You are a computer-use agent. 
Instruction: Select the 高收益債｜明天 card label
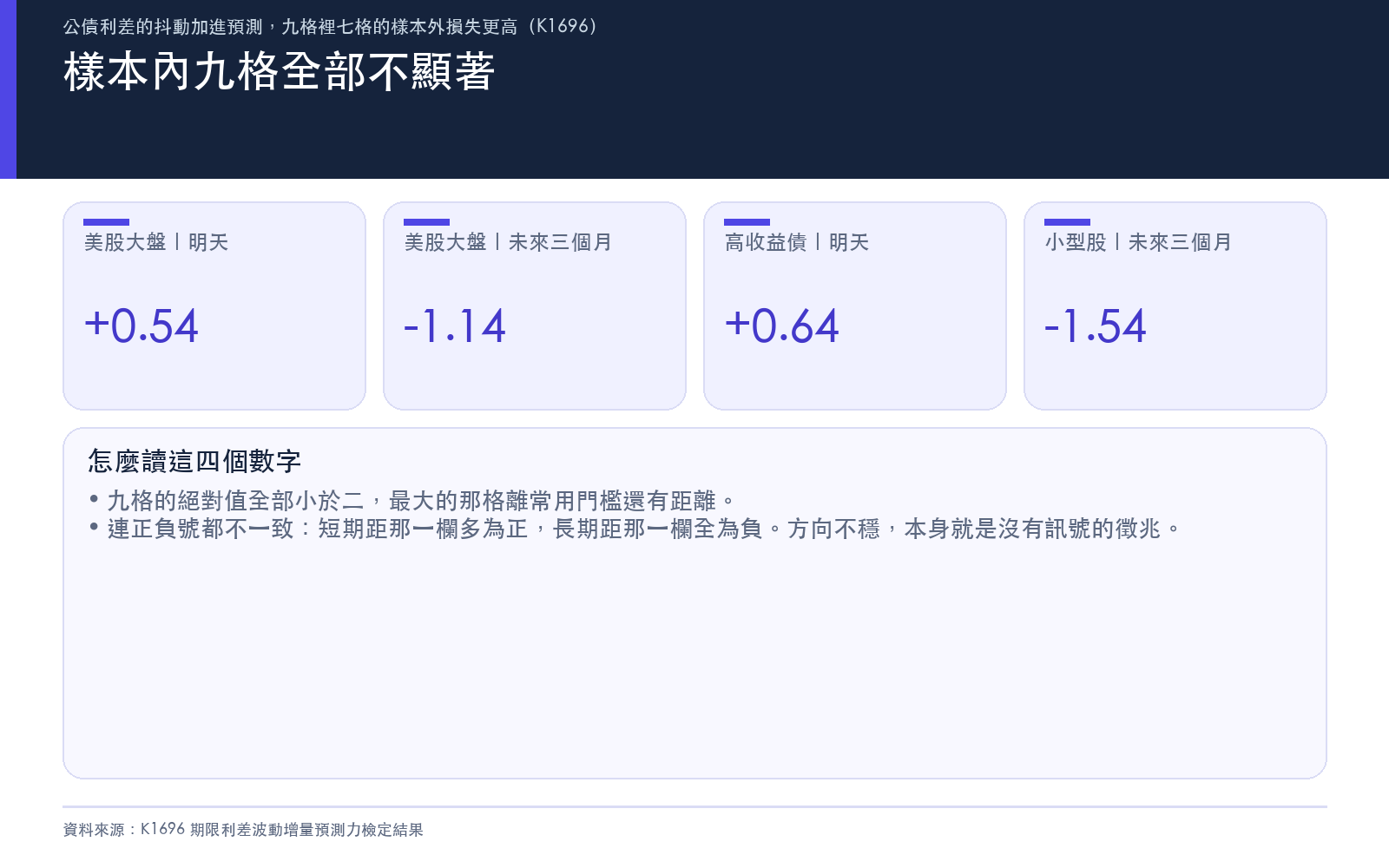pyautogui.click(x=797, y=242)
